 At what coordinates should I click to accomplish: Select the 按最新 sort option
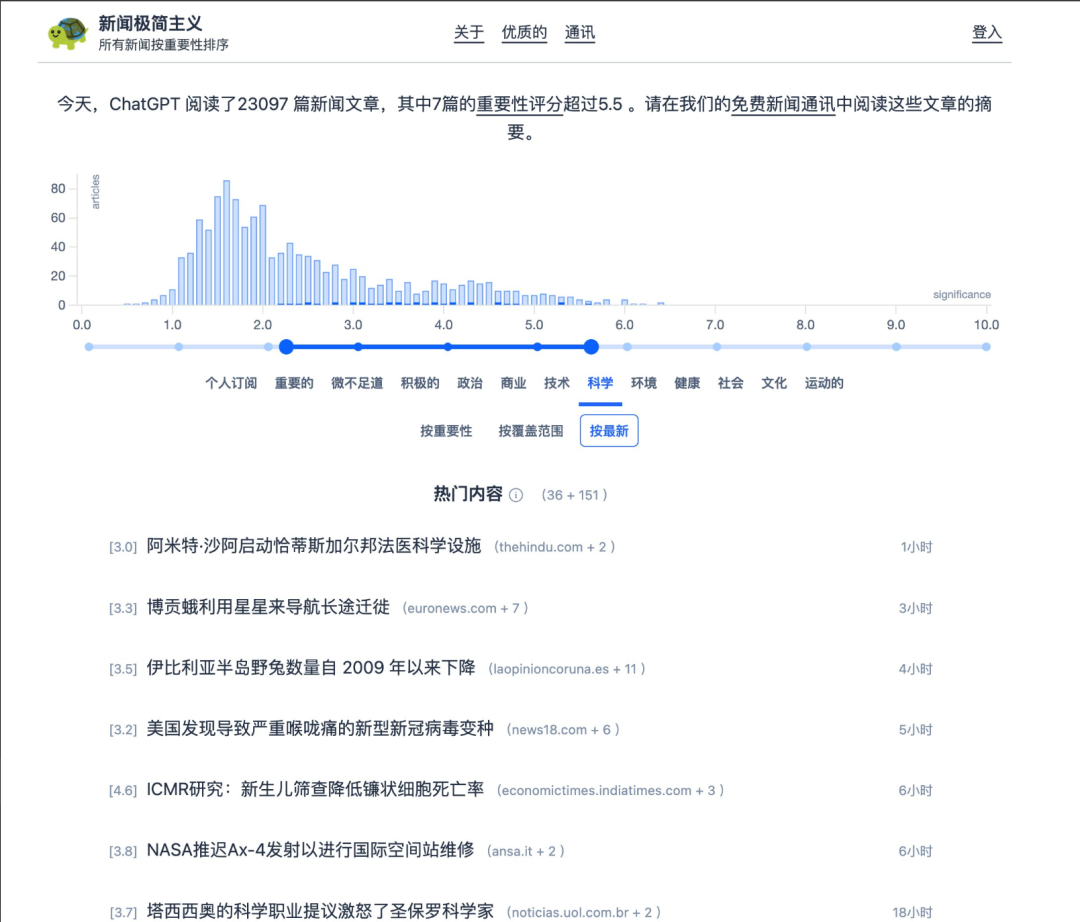coord(609,430)
